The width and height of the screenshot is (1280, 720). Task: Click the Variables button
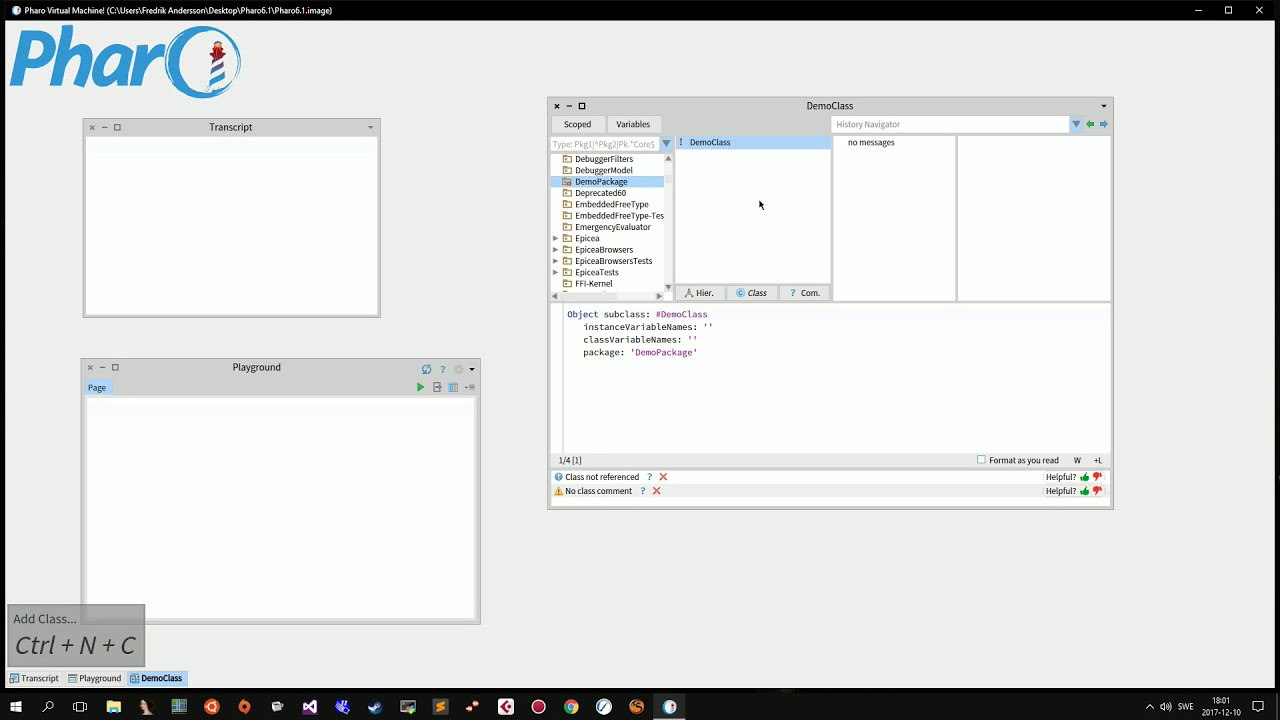tap(633, 124)
